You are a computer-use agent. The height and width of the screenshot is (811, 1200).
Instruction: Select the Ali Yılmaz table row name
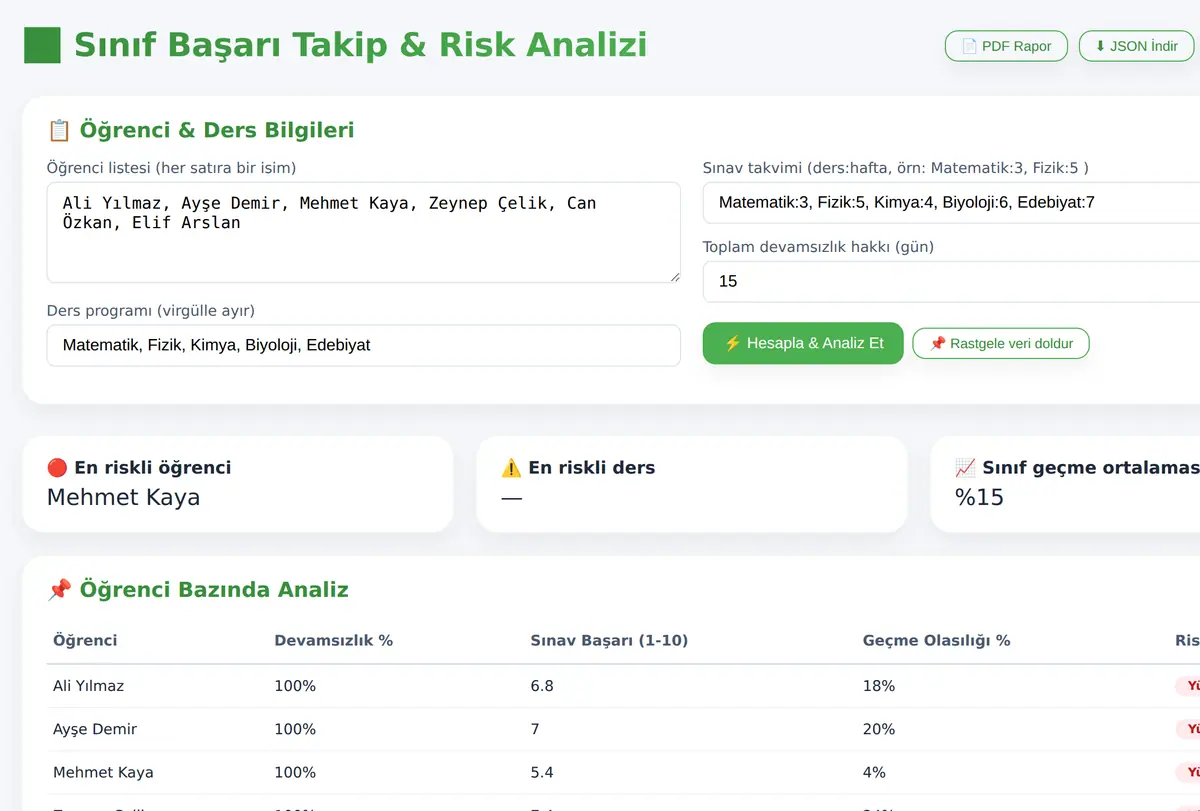coord(89,686)
